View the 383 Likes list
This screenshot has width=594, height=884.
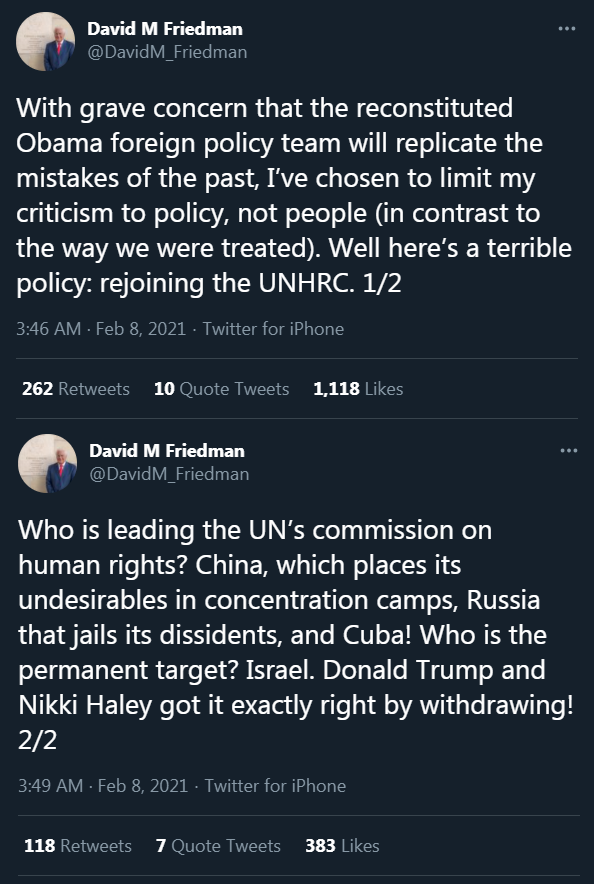342,846
